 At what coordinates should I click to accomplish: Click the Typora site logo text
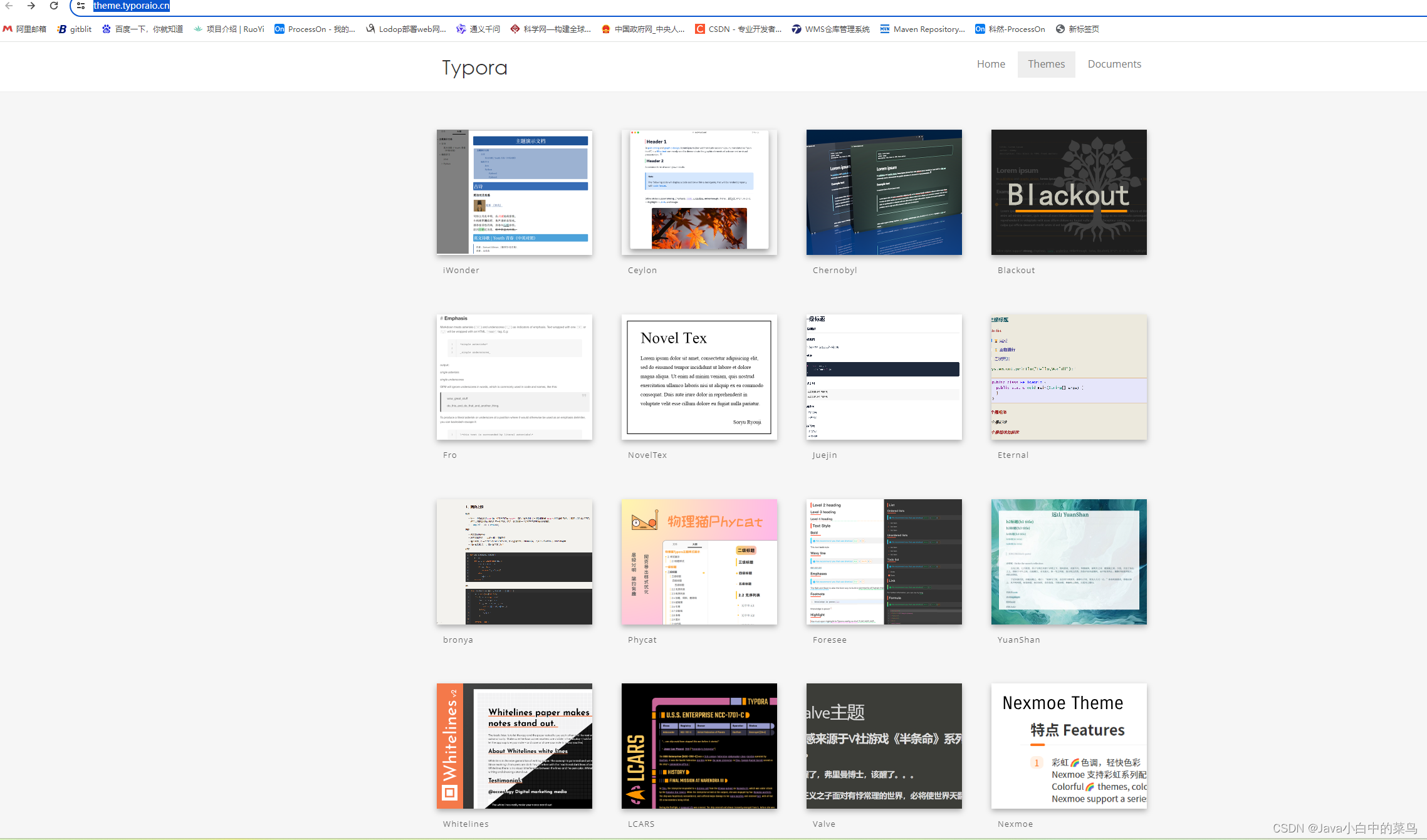474,67
